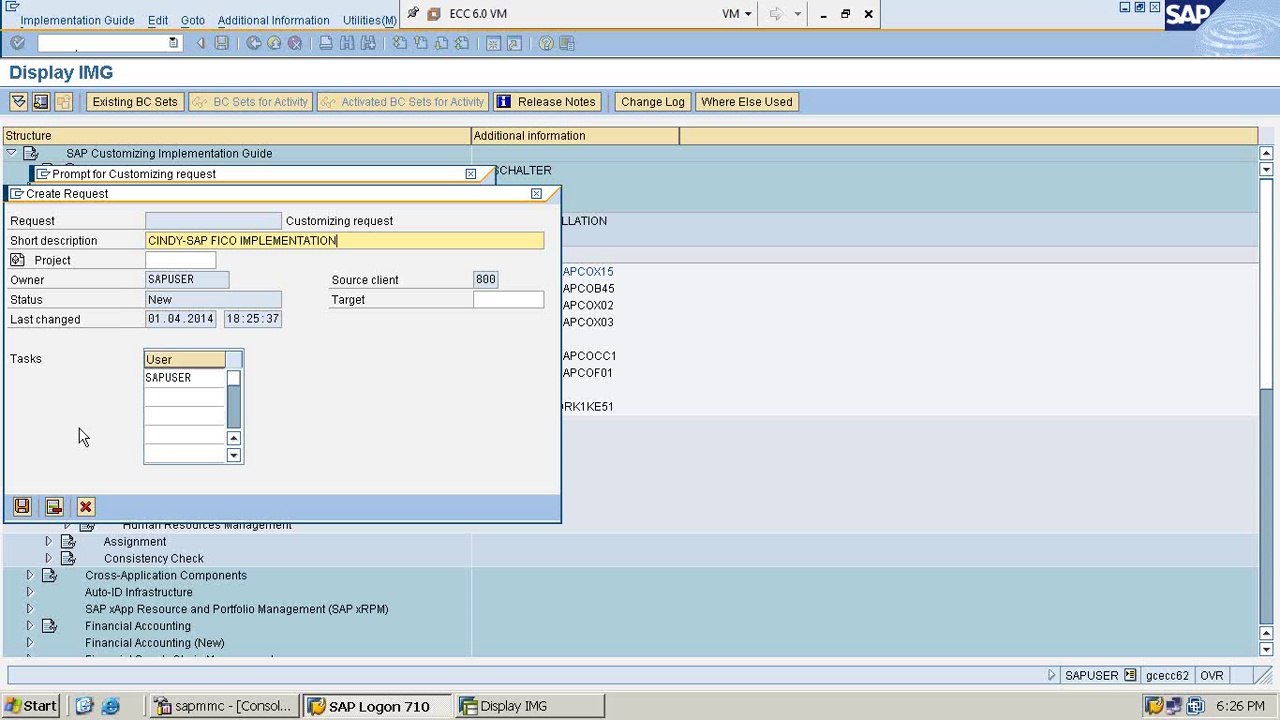Click the Short description input field

[x=345, y=240]
